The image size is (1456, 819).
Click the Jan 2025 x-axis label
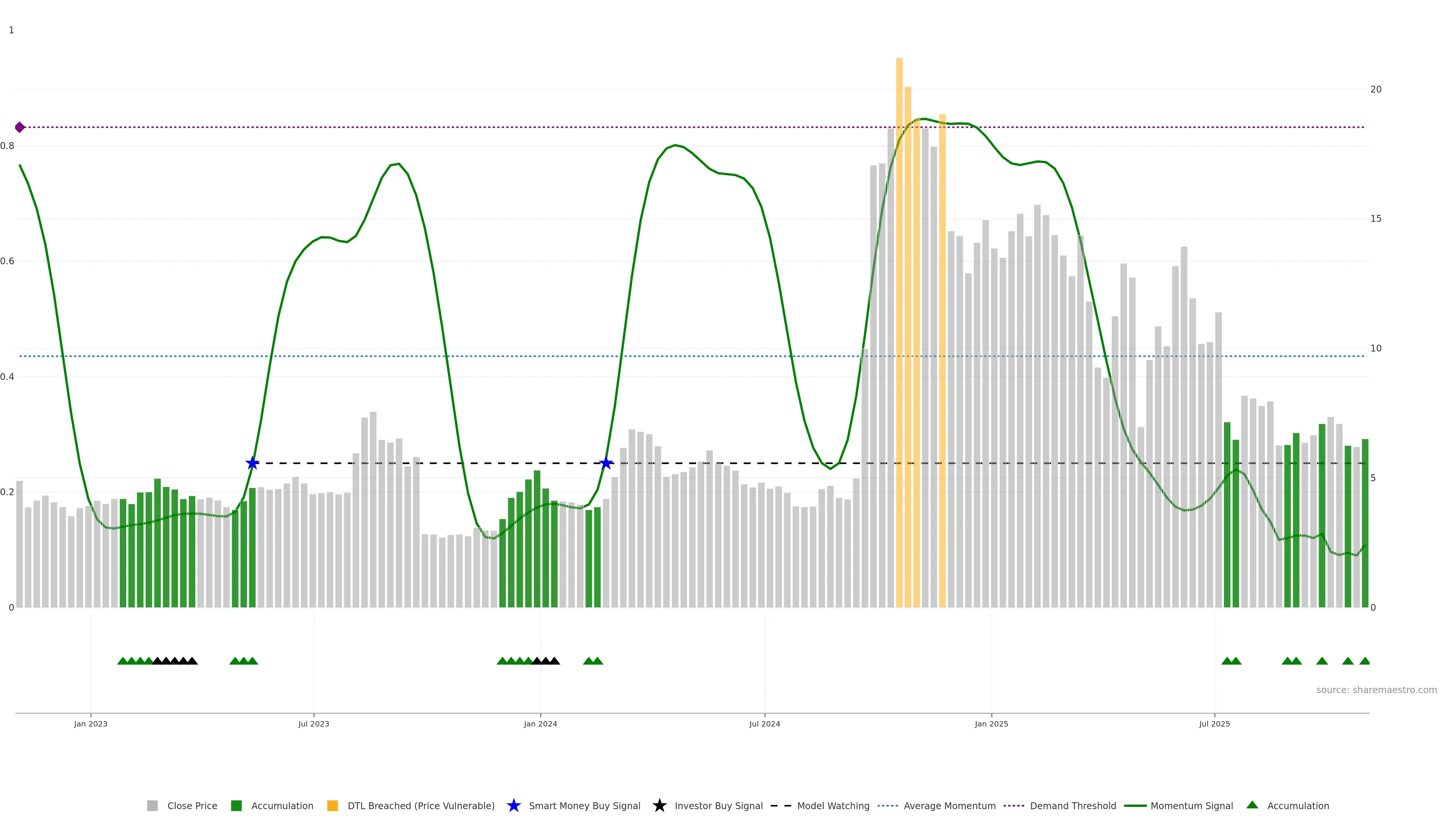point(991,724)
